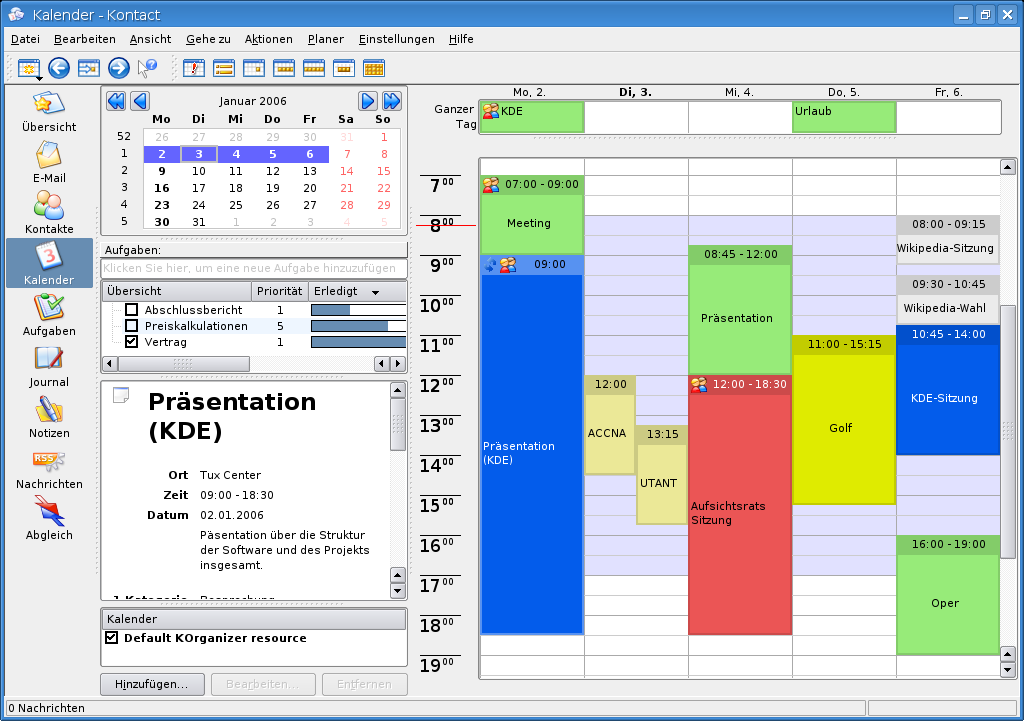Open Kontakte in the sidebar
This screenshot has height=721, width=1024.
(x=49, y=214)
